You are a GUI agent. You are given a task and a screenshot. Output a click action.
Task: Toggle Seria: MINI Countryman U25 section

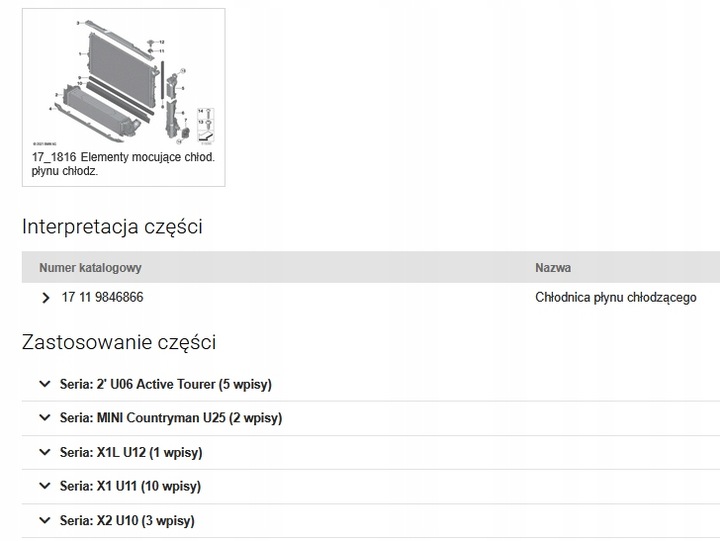click(x=170, y=418)
